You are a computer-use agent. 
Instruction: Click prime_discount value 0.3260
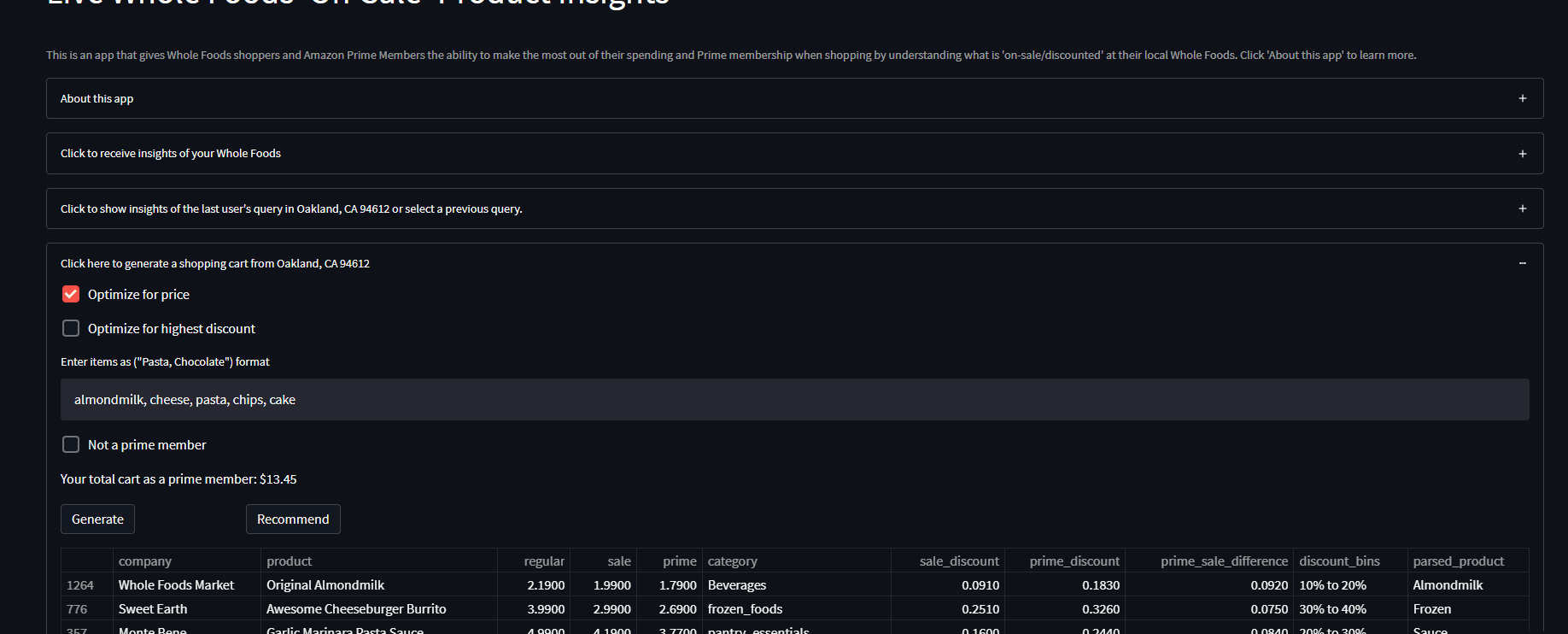point(1064,609)
